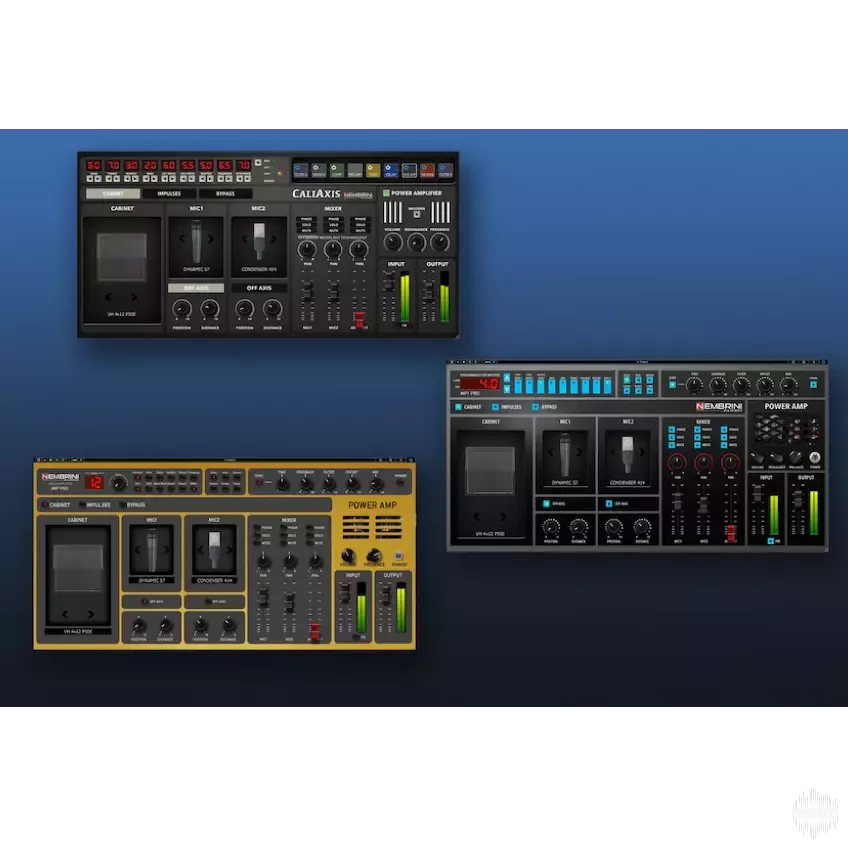Toggle the Cabinet checkbox in MP1 Pro
Screen dimensions: 848x848
458,407
